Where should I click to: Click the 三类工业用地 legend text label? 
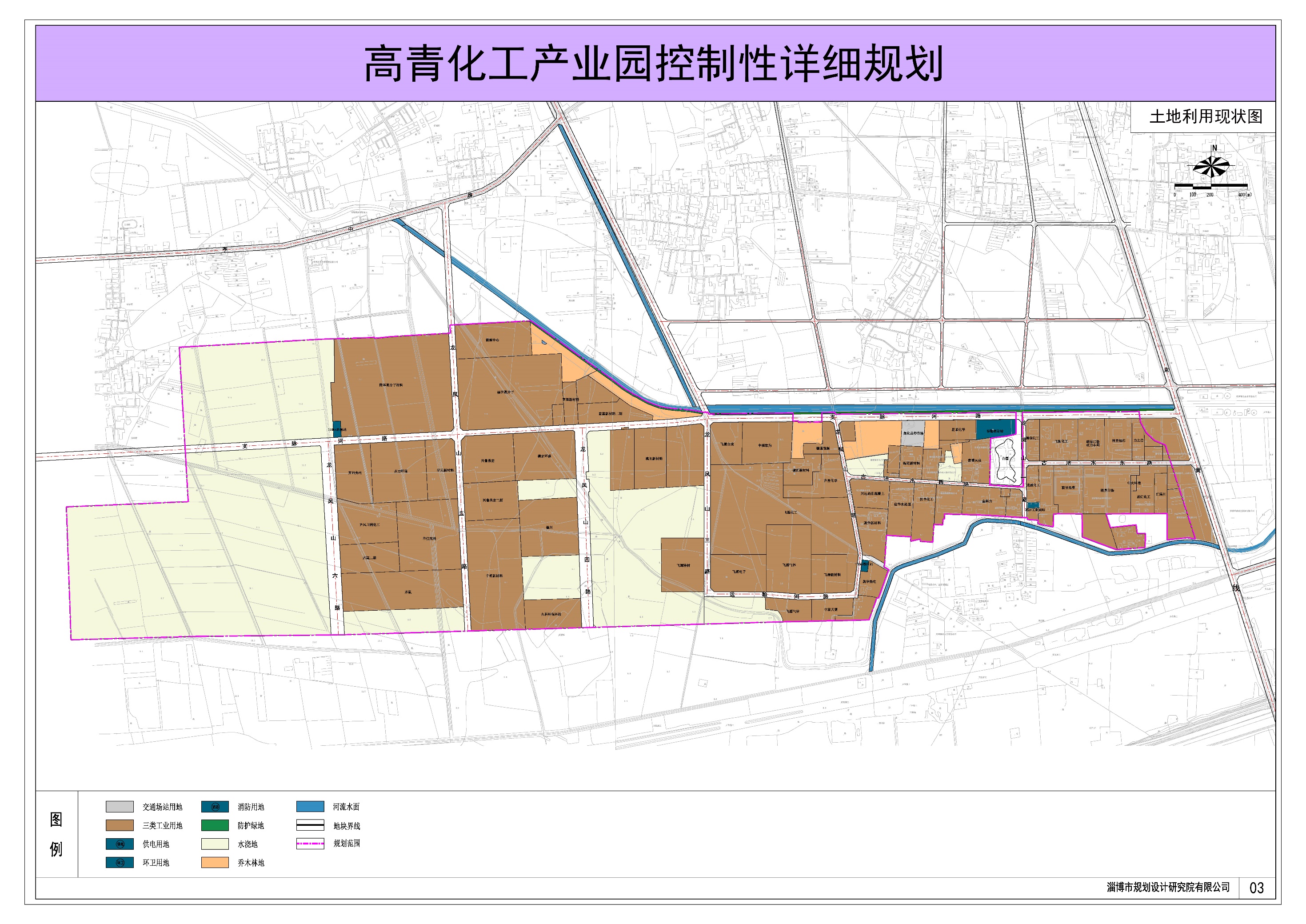[x=162, y=826]
